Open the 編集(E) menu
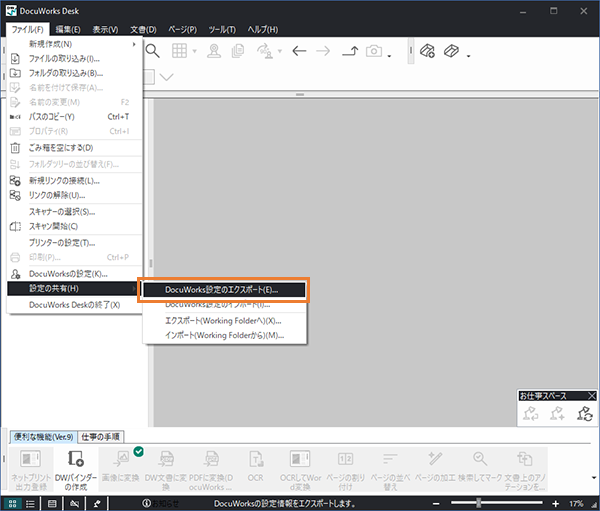The height and width of the screenshot is (511, 600). coord(68,29)
